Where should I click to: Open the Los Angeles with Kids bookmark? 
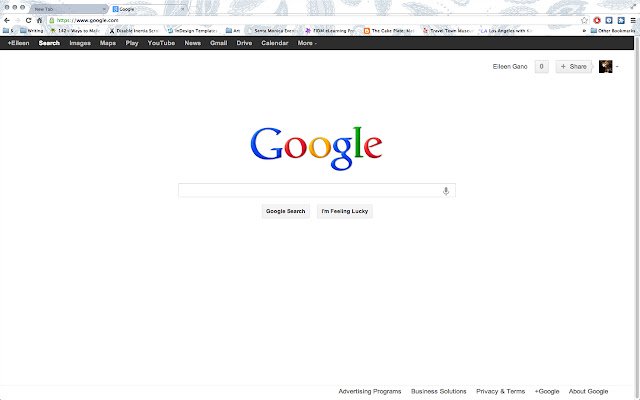click(507, 31)
